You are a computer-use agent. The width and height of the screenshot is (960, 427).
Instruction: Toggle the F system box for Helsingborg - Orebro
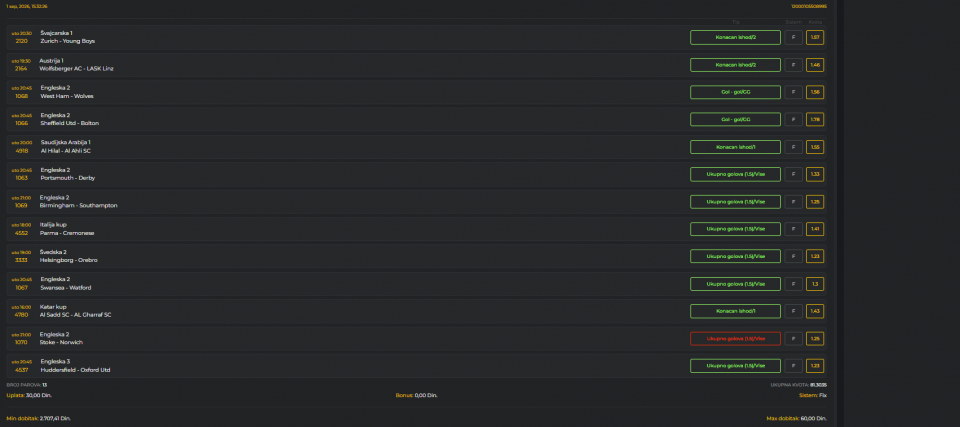click(793, 256)
